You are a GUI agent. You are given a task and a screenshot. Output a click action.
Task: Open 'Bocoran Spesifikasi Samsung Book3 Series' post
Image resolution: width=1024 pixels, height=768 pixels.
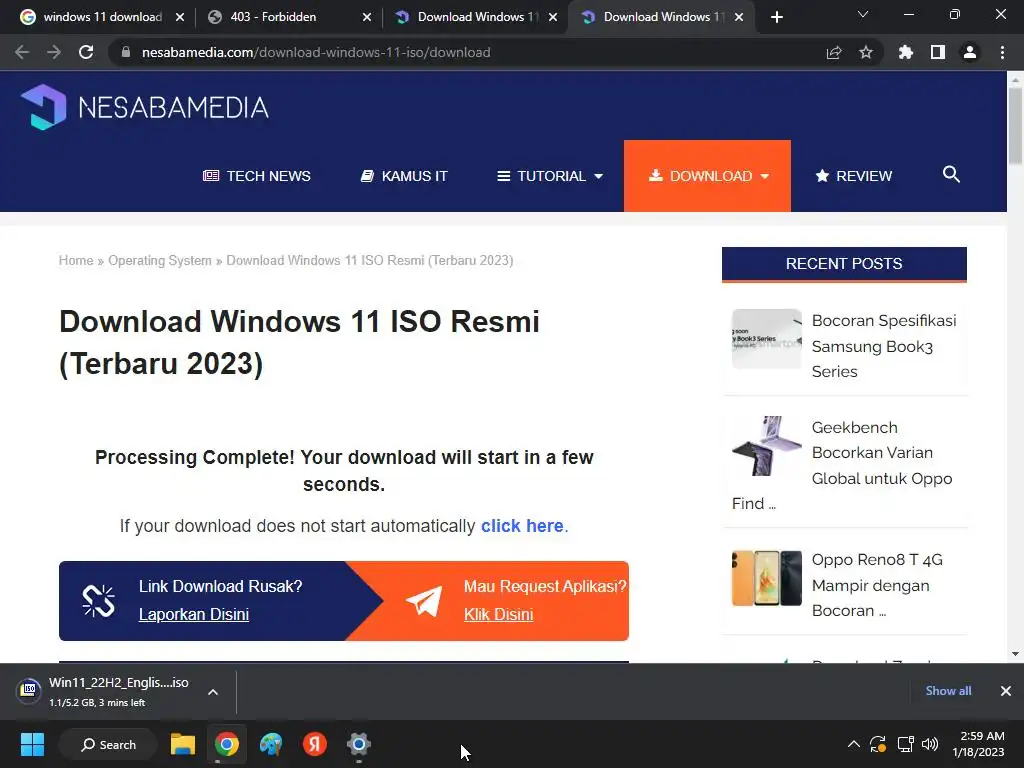coord(884,346)
